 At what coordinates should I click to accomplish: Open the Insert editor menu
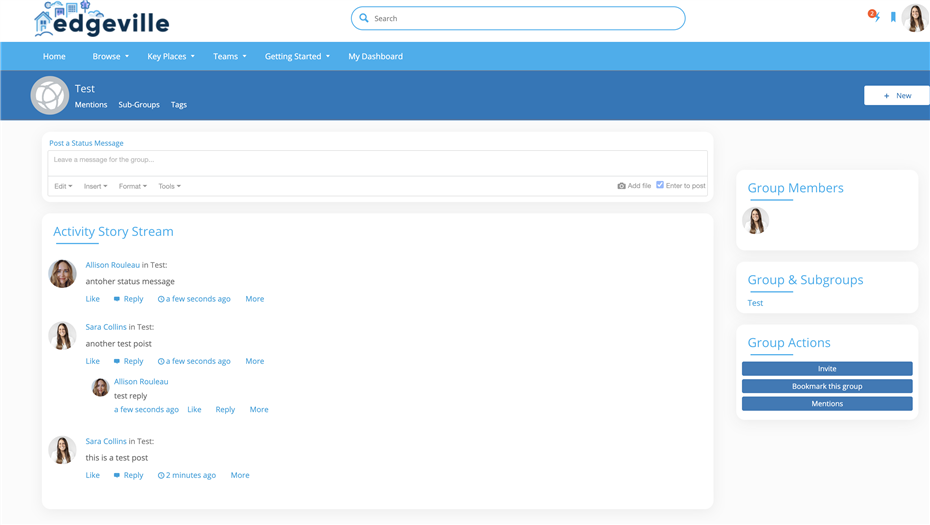click(x=95, y=186)
